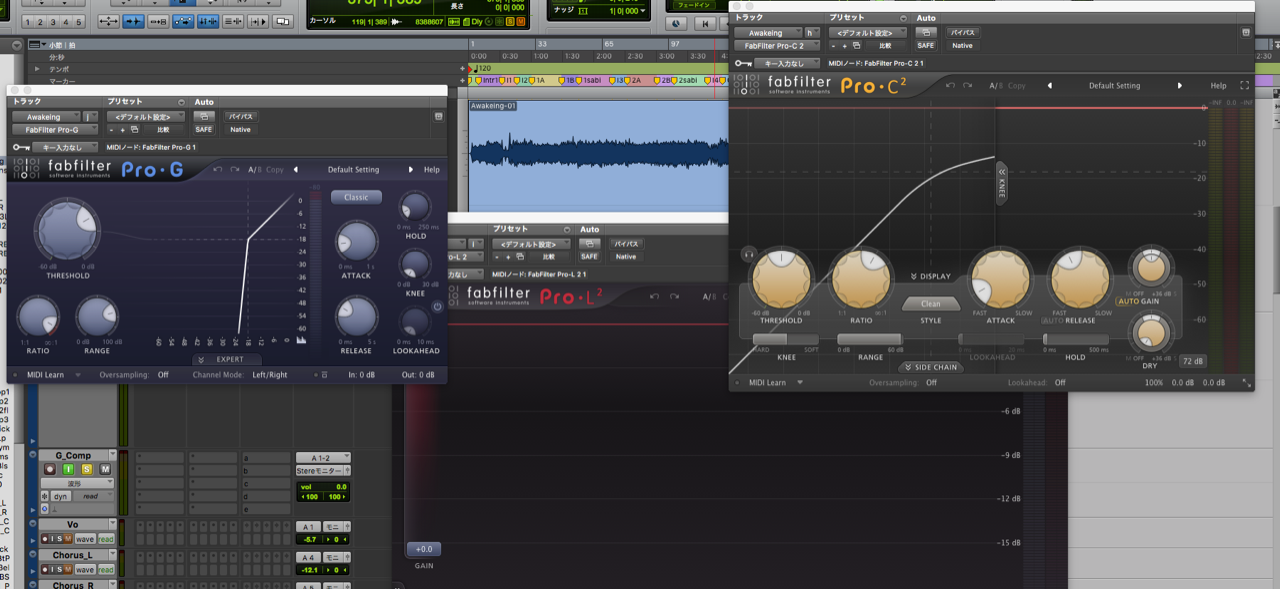This screenshot has height=589, width=1280.
Task: Click the undo arrow in Pro-C 2
Action: coord(950,86)
